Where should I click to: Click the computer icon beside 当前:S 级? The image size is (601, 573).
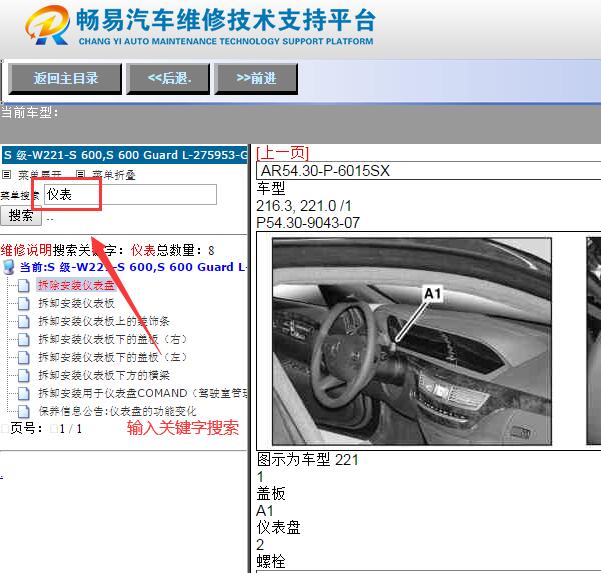(x=8, y=267)
